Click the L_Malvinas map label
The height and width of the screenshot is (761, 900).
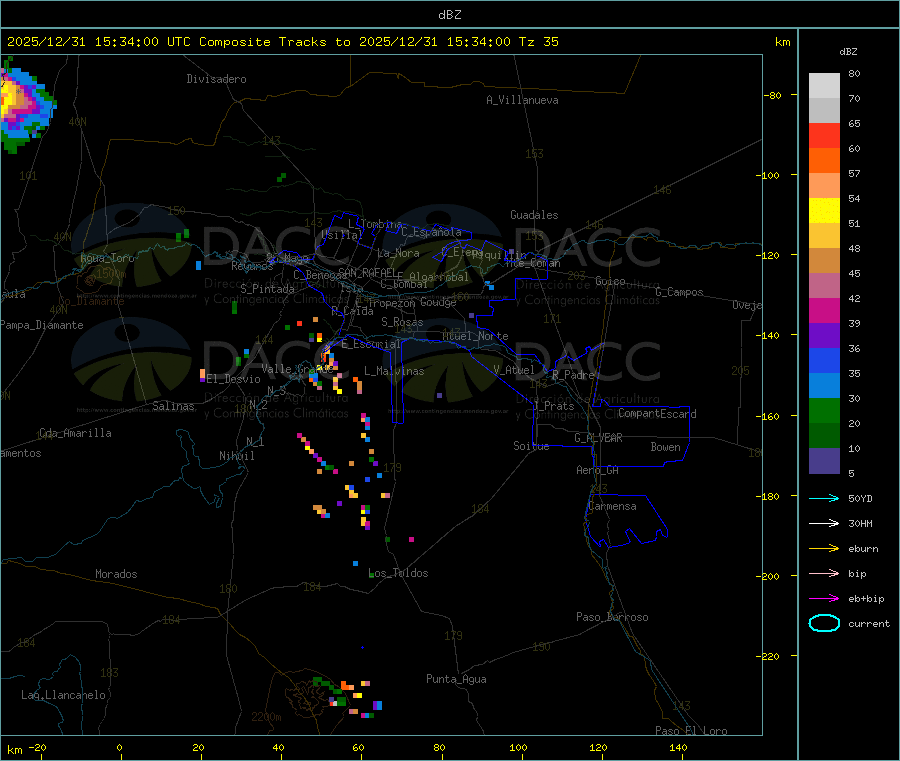394,371
